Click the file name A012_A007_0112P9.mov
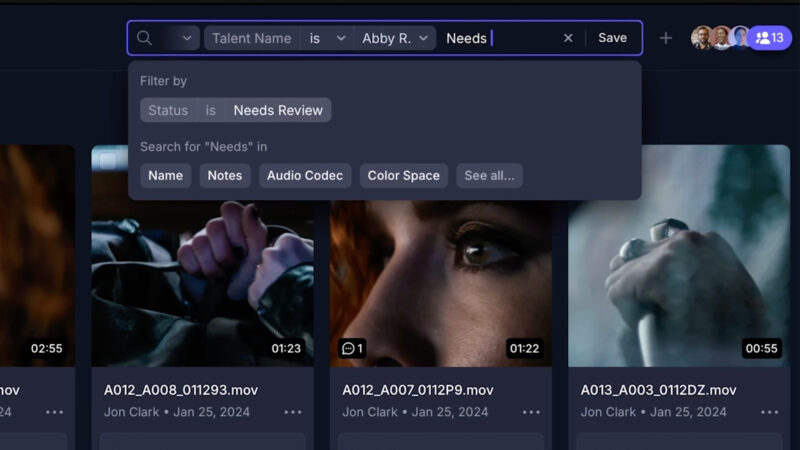This screenshot has height=450, width=800. tap(418, 390)
